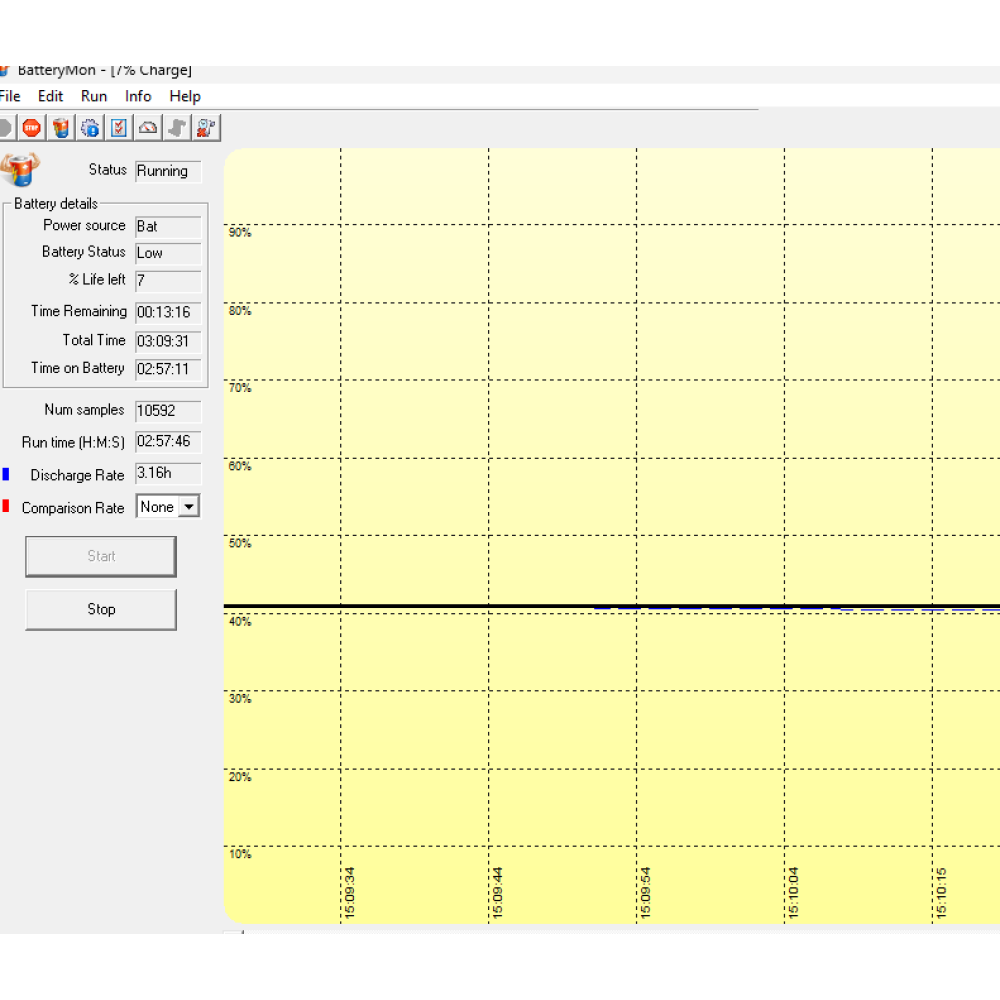The height and width of the screenshot is (1000, 1000).
Task: Open the Edit menu
Action: pyautogui.click(x=50, y=96)
